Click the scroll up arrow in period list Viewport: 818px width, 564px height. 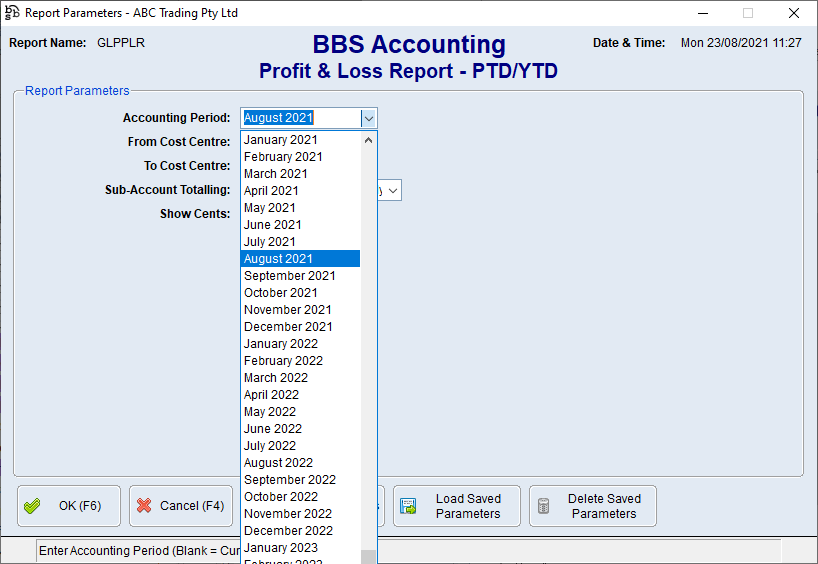click(x=369, y=140)
